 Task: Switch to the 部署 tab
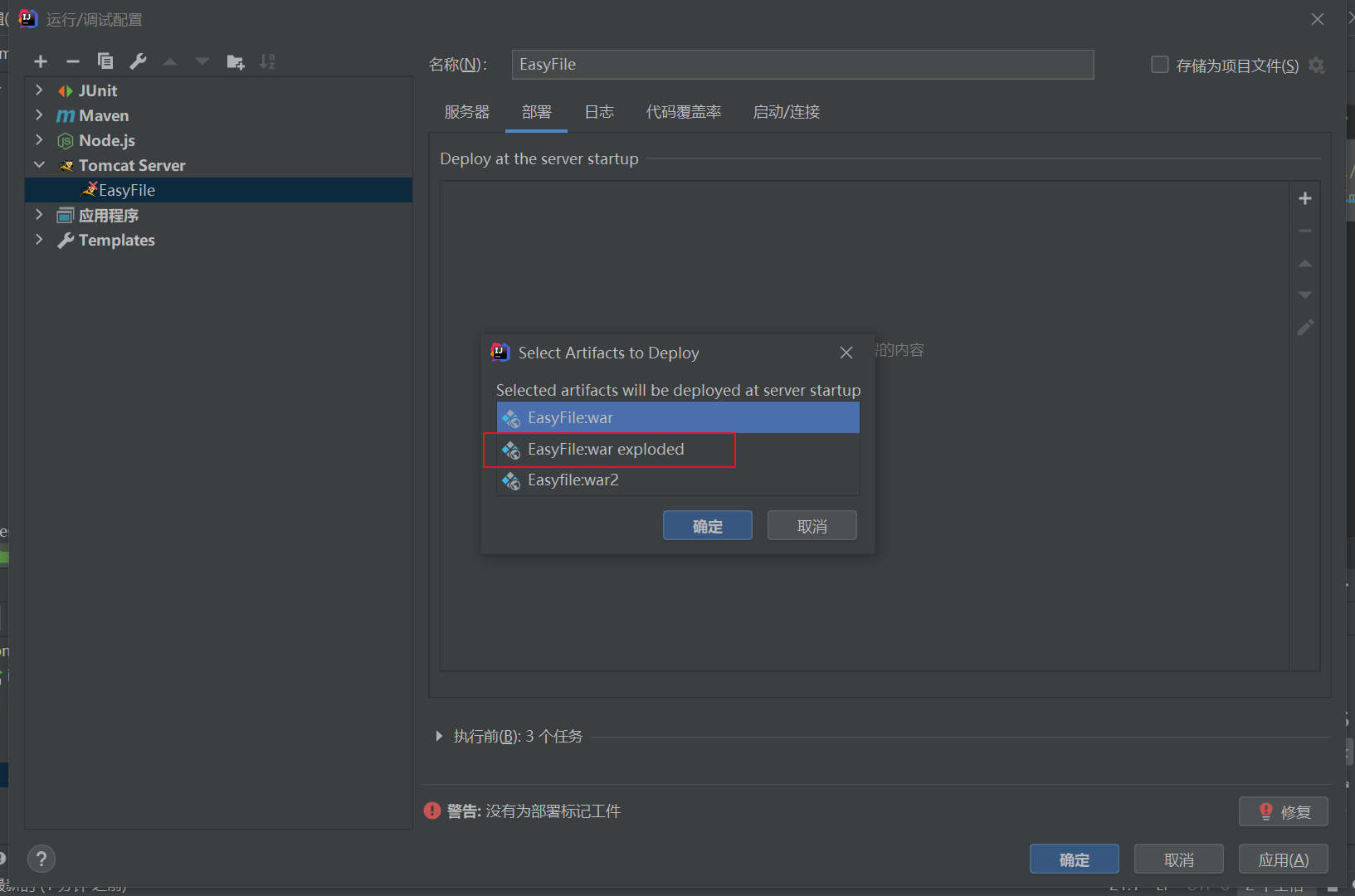(537, 112)
